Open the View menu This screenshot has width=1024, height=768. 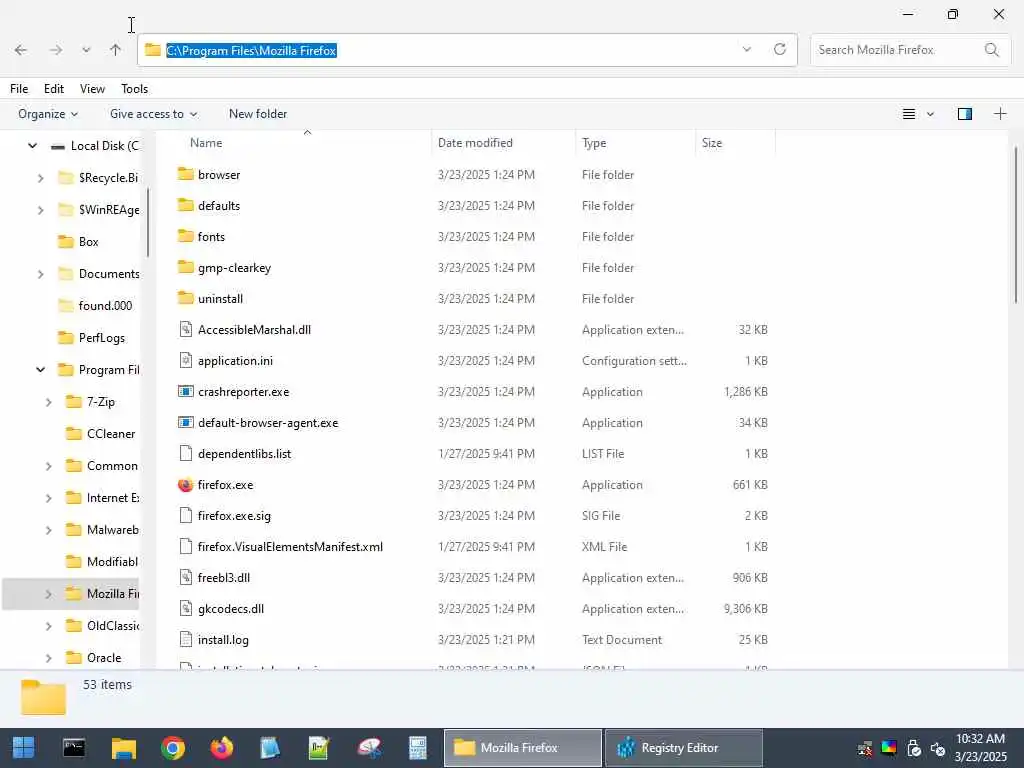click(92, 89)
